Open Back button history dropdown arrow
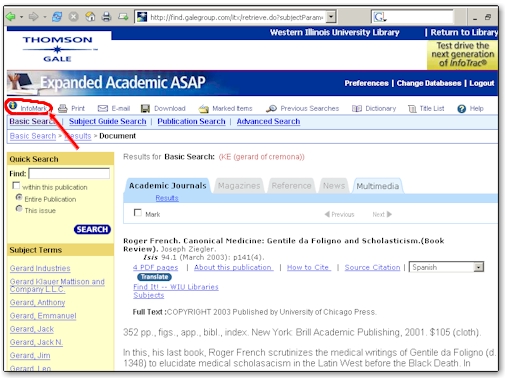This screenshot has height=380, width=507. click(21, 17)
